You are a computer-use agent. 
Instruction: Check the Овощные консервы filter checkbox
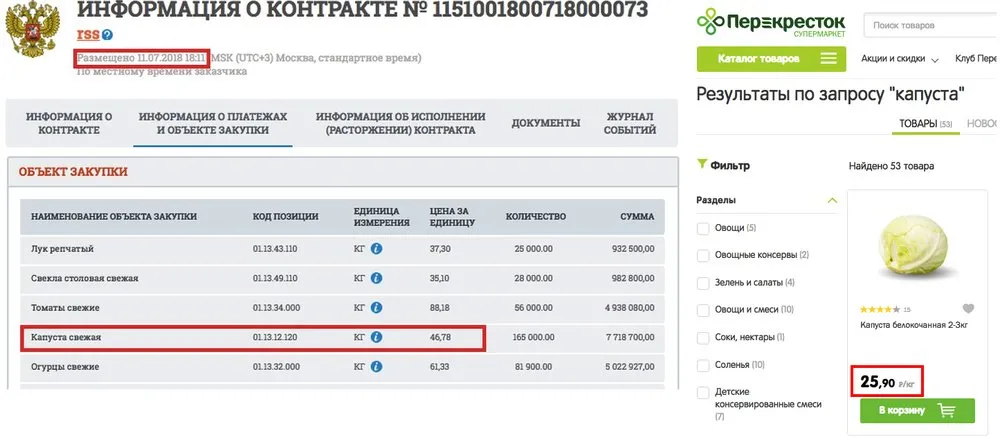703,255
